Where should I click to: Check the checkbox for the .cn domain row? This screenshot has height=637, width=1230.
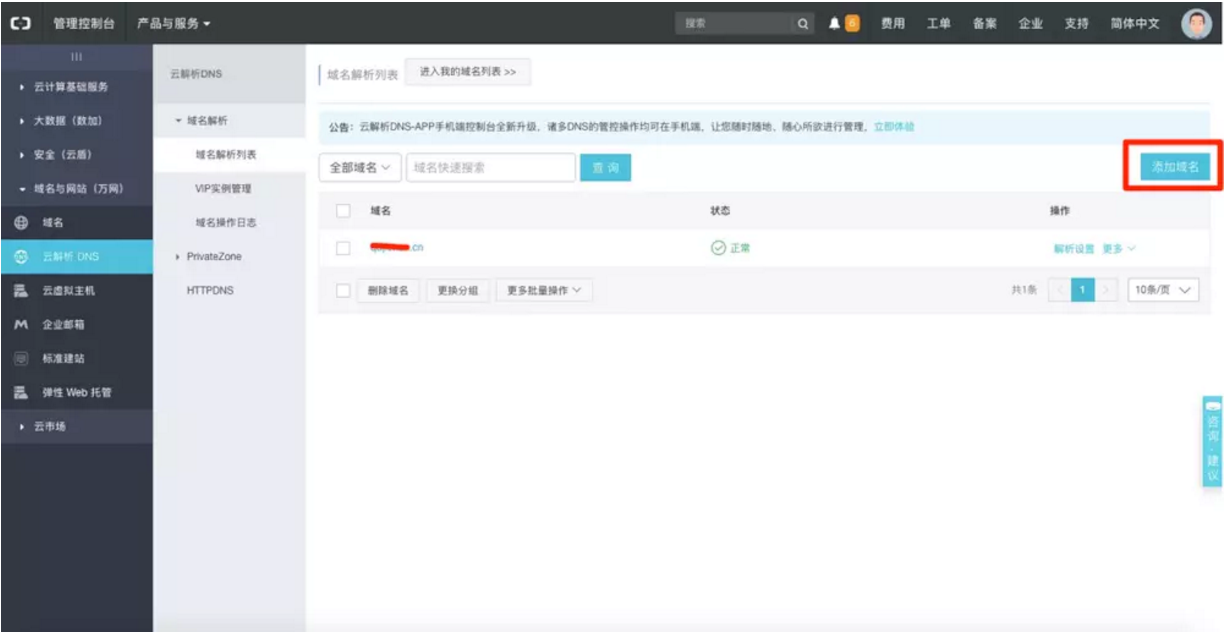(x=343, y=248)
